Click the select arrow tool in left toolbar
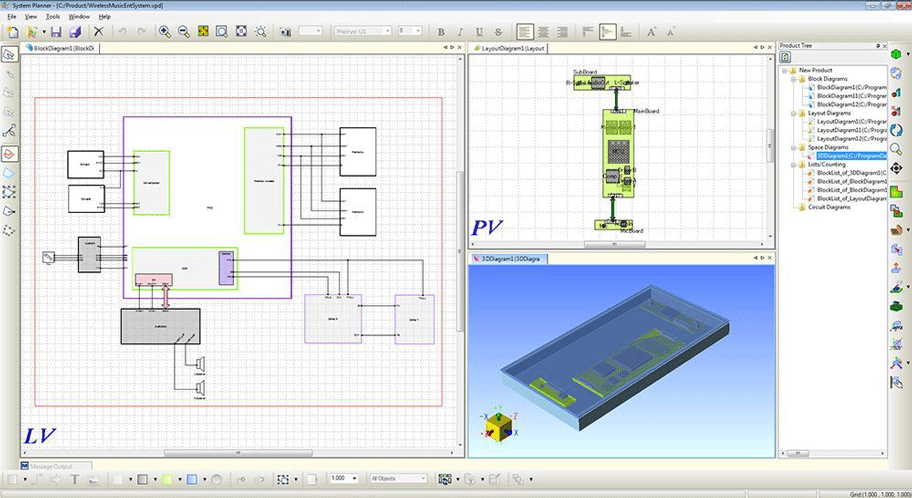The width and height of the screenshot is (912, 498). click(x=9, y=54)
